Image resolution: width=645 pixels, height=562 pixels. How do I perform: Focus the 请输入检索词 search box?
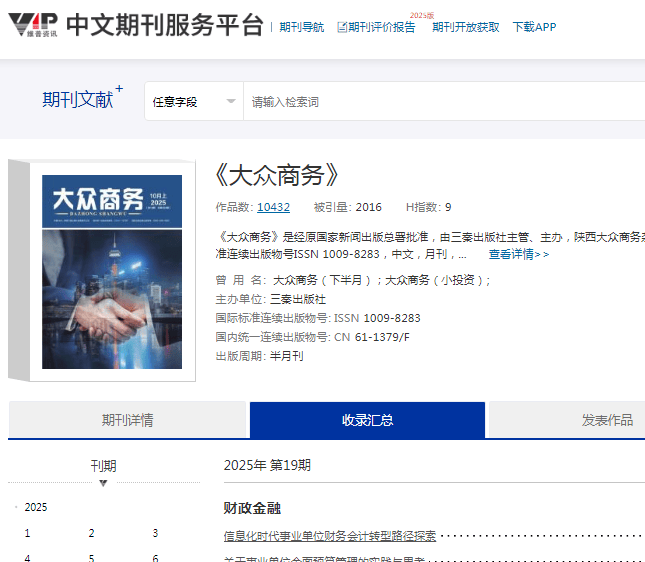click(440, 102)
